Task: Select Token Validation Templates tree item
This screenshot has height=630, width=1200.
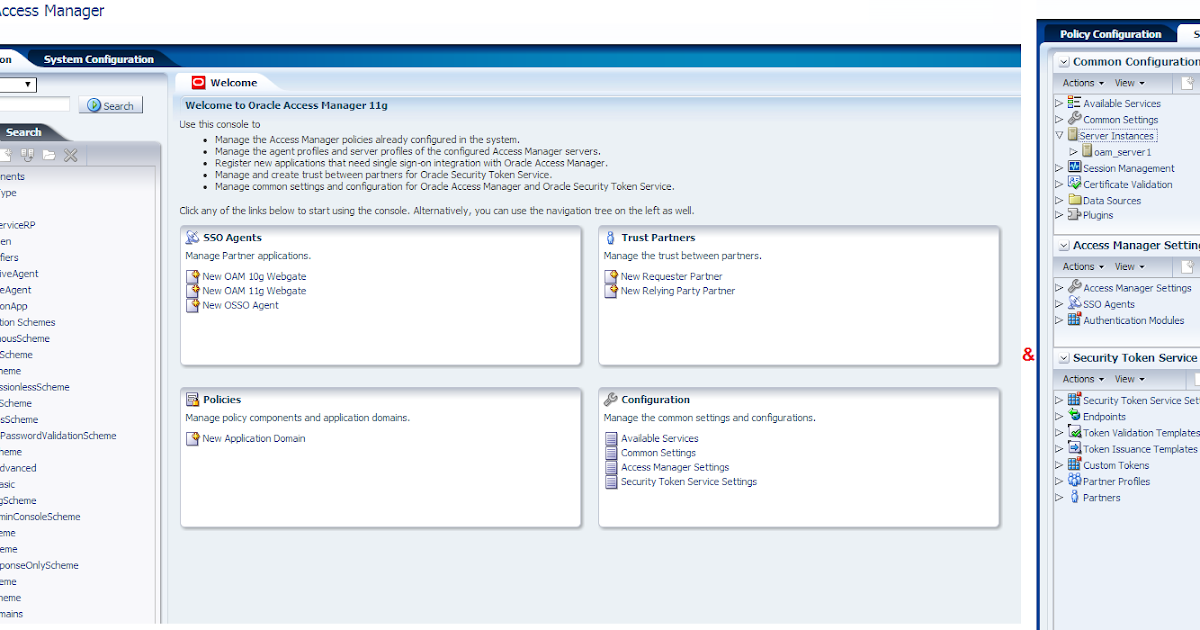Action: [1141, 433]
